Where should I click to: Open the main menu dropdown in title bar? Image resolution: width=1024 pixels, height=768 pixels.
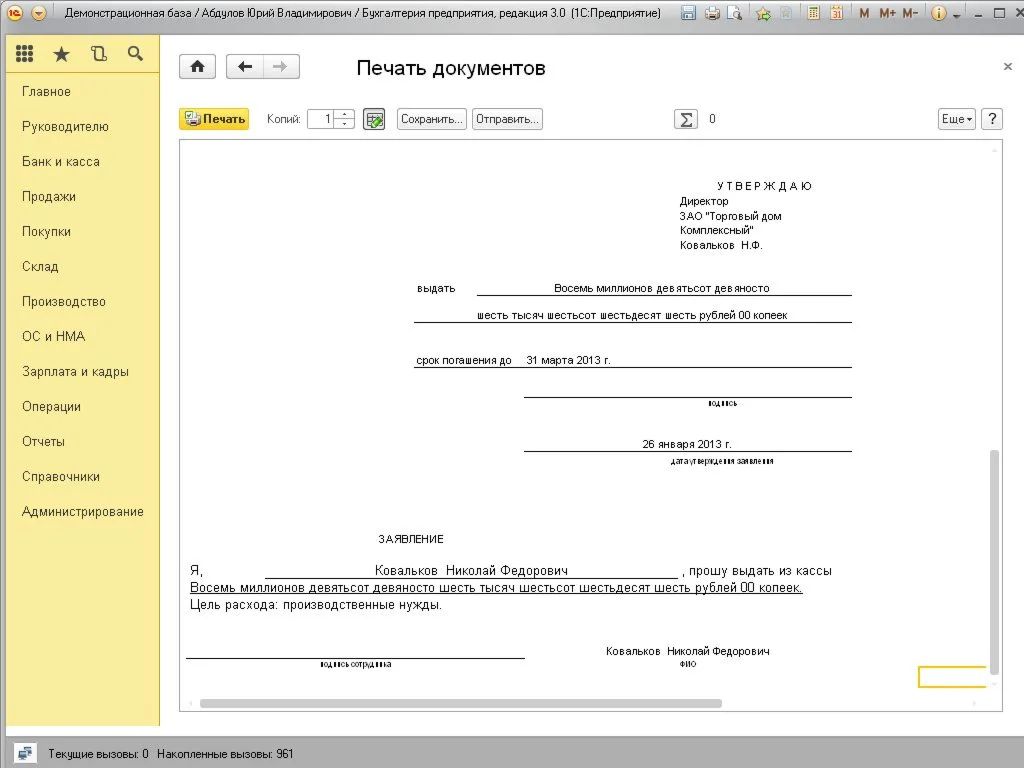(x=38, y=13)
